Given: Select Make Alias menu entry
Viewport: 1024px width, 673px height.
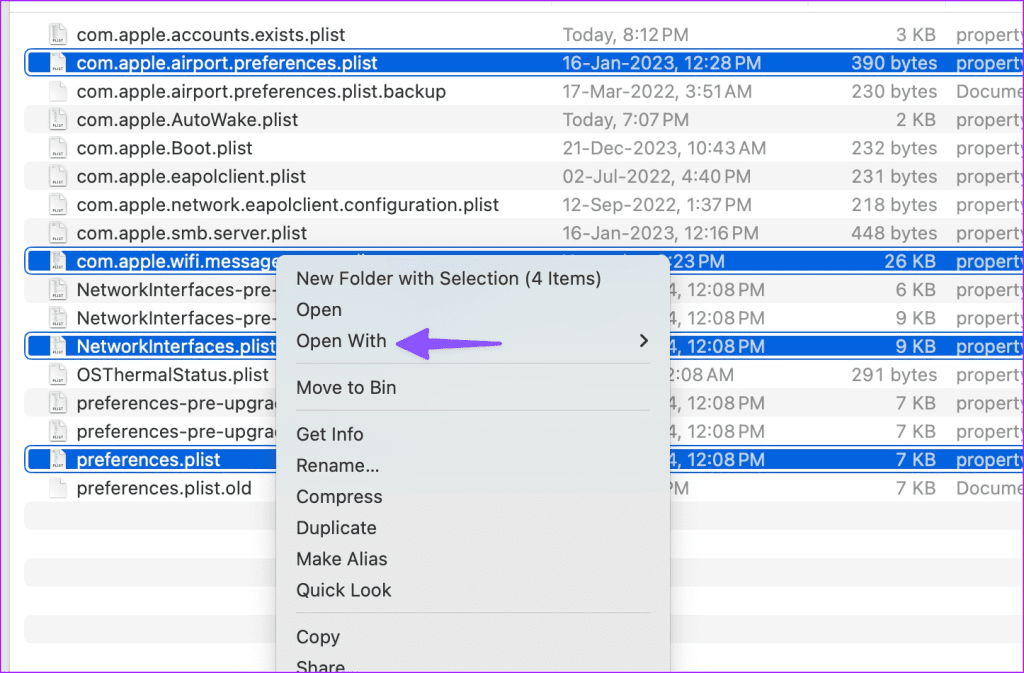Looking at the screenshot, I should coord(341,559).
